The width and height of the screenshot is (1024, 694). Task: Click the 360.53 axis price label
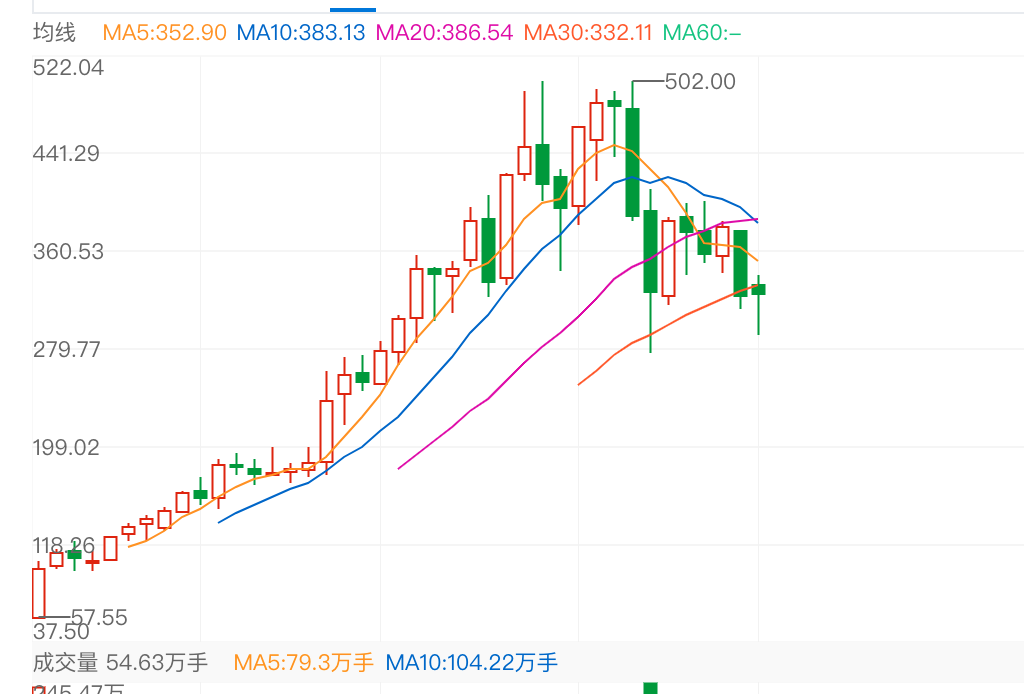pyautogui.click(x=69, y=251)
